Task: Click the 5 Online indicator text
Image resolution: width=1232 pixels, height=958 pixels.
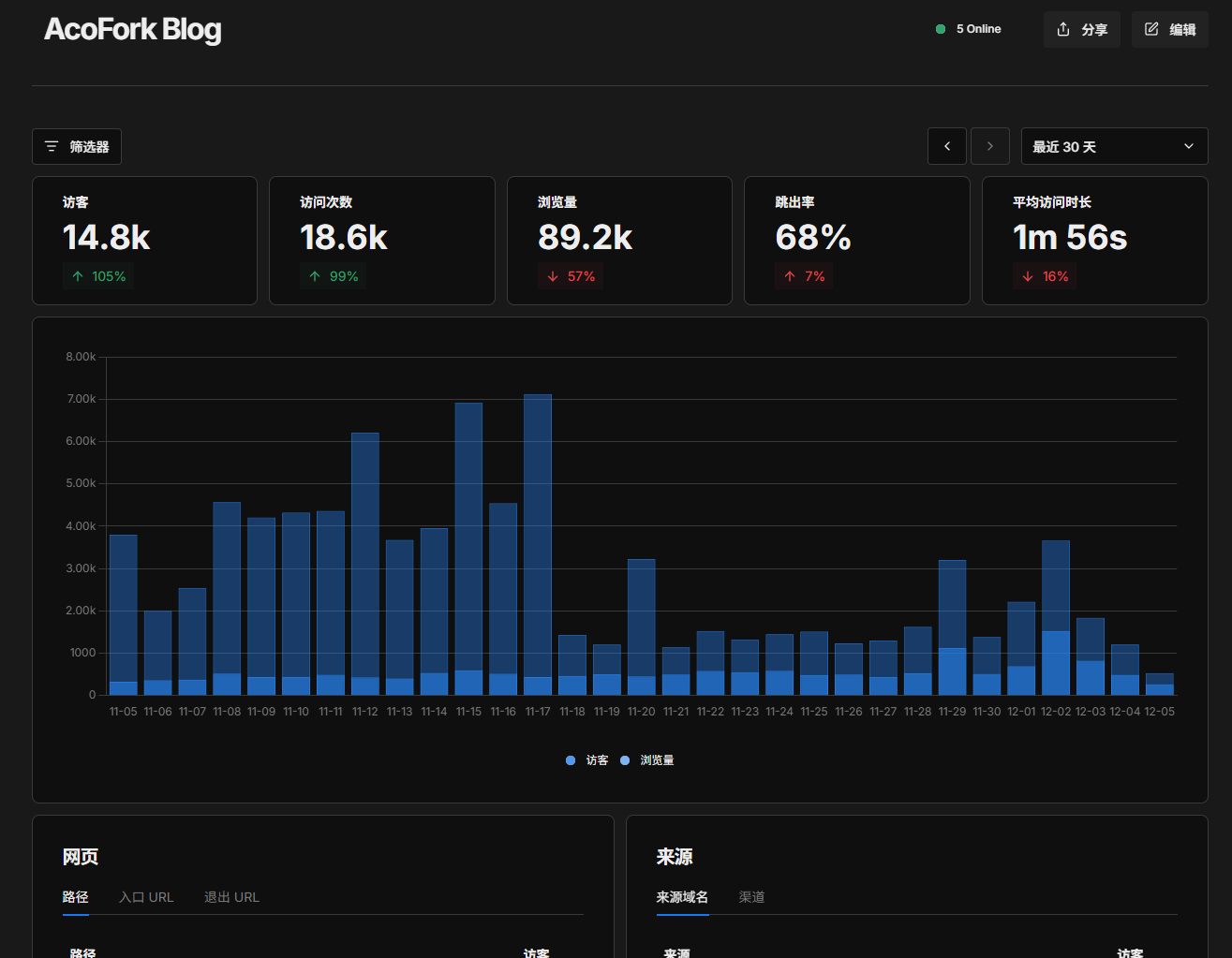Action: click(978, 29)
